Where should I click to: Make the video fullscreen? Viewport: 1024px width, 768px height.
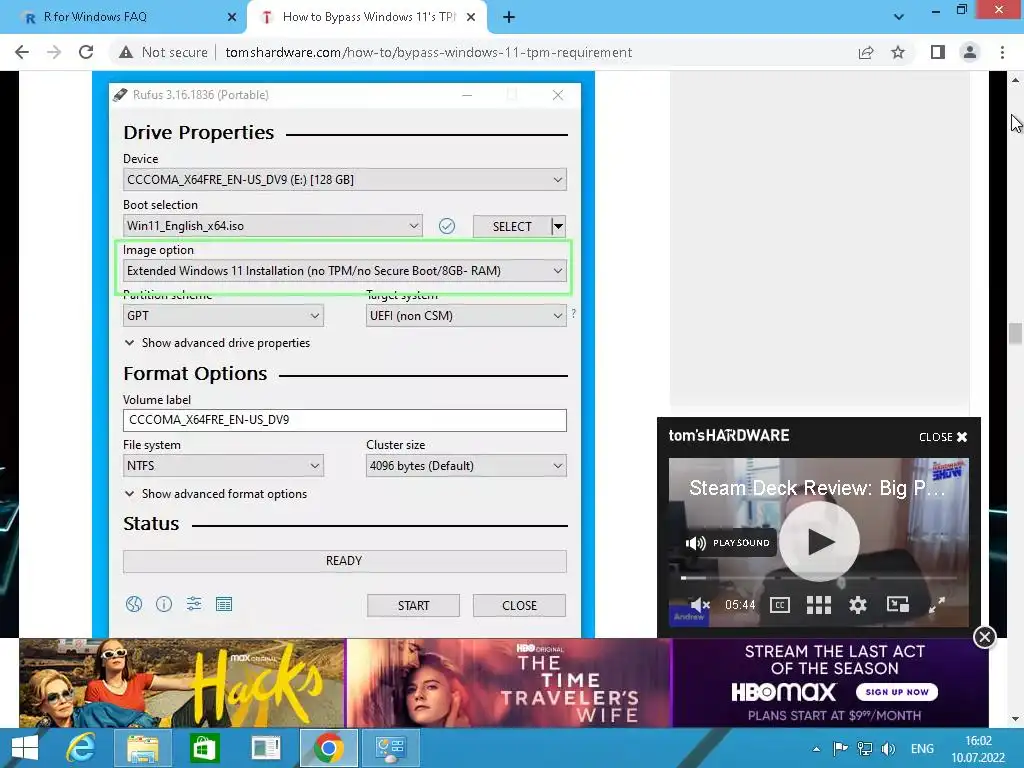coord(937,605)
